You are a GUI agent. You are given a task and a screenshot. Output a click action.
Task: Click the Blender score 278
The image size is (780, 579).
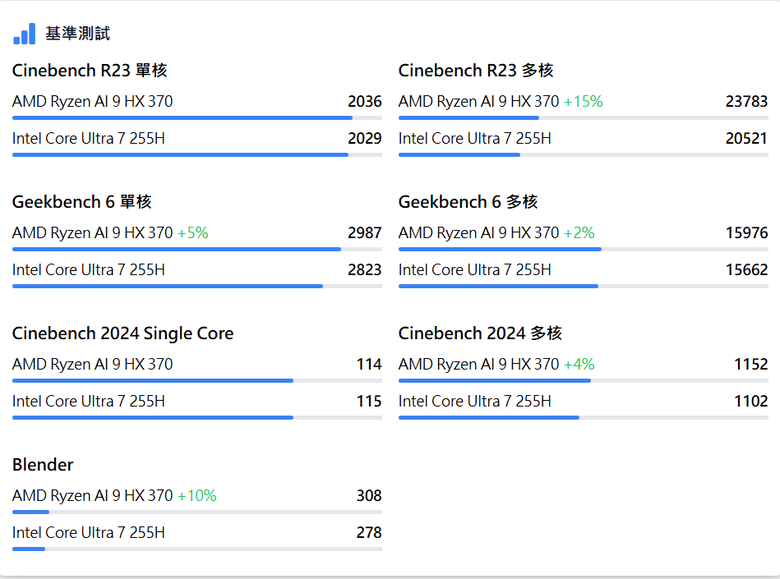pyautogui.click(x=369, y=532)
